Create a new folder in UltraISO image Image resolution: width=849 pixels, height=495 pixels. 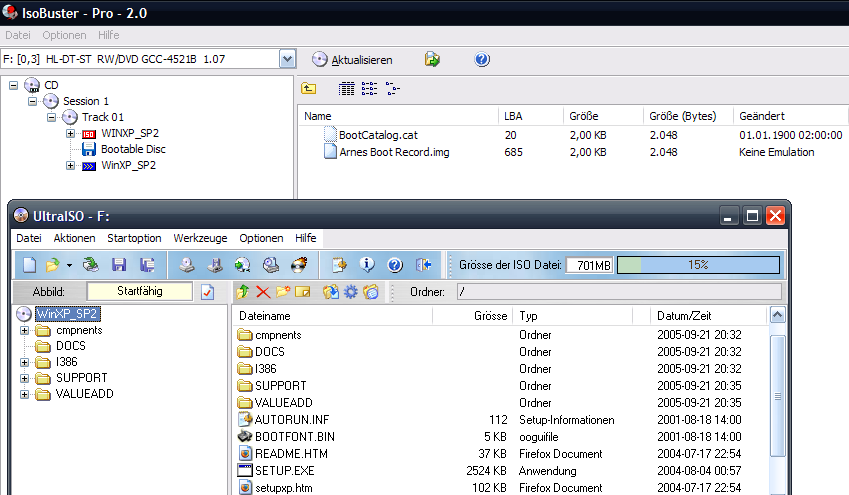(283, 292)
